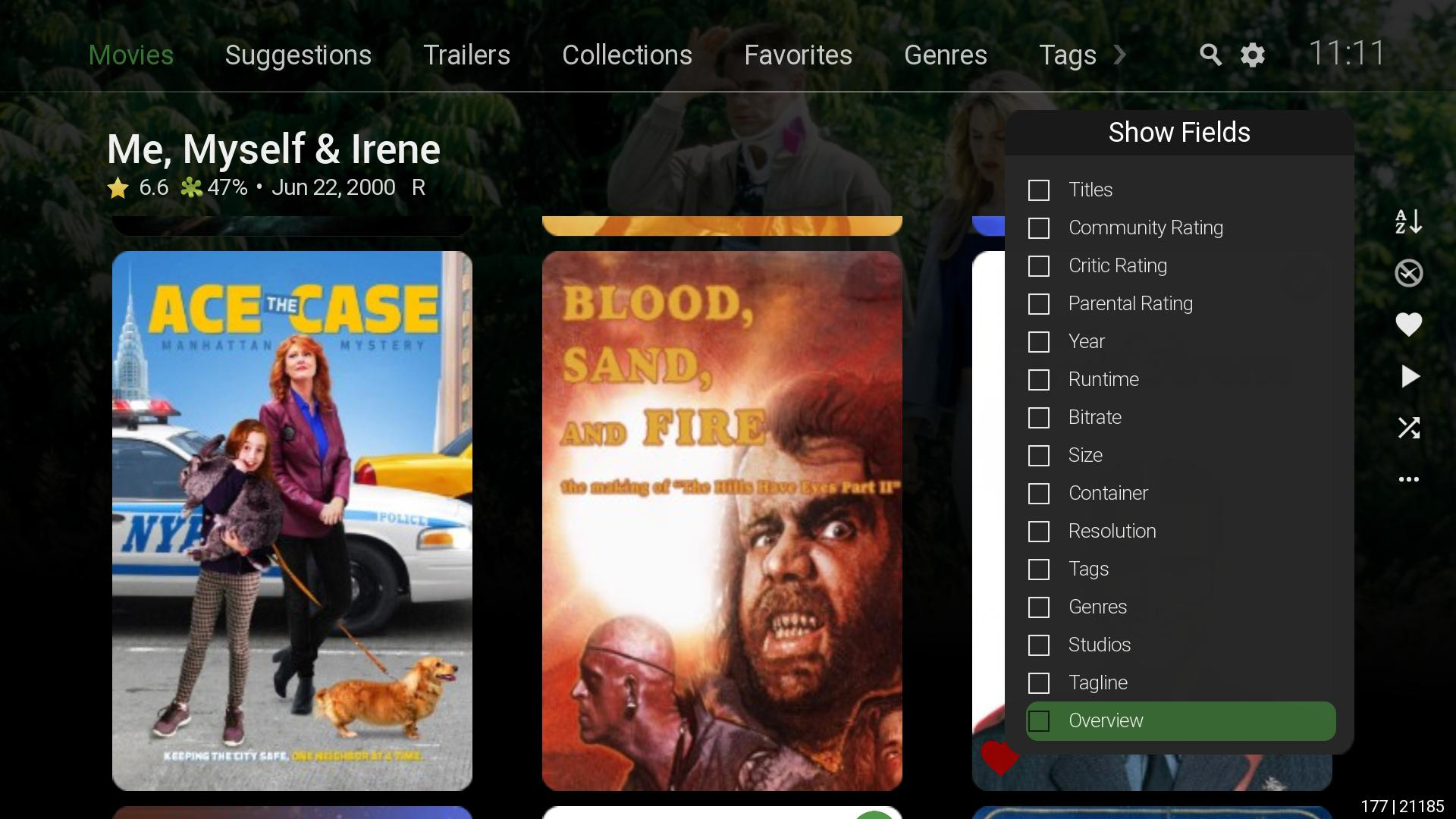
Task: Open the three-dots more options icon
Action: tap(1408, 479)
